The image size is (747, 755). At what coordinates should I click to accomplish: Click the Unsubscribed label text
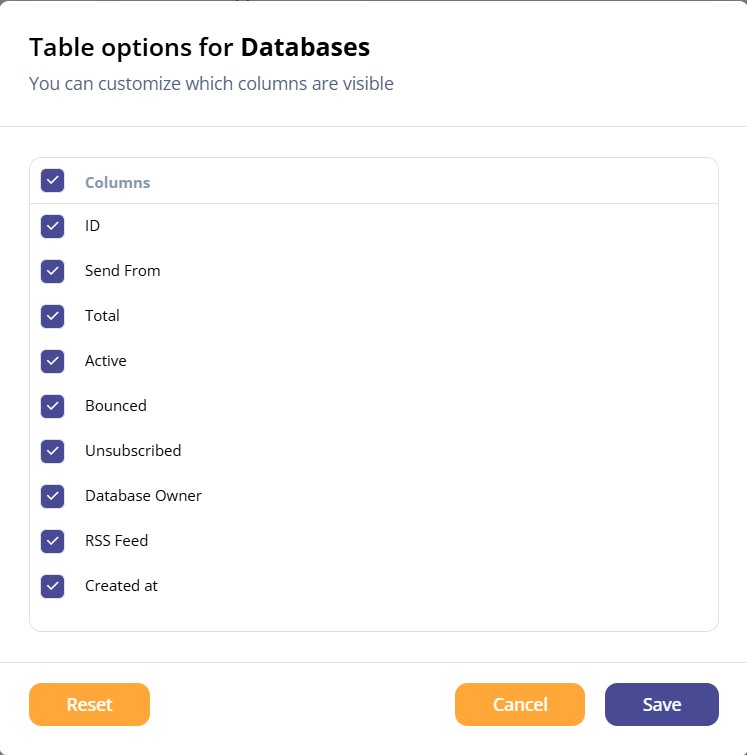click(133, 451)
